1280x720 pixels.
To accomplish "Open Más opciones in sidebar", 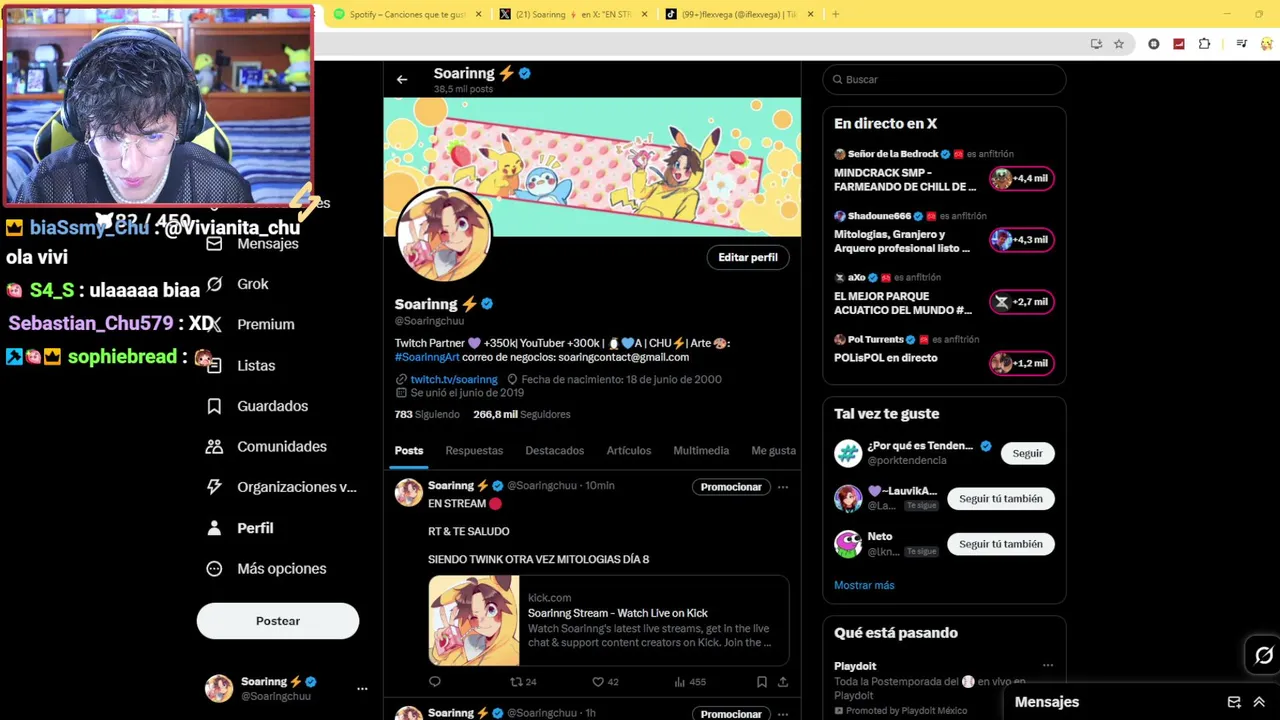I will pyautogui.click(x=267, y=569).
